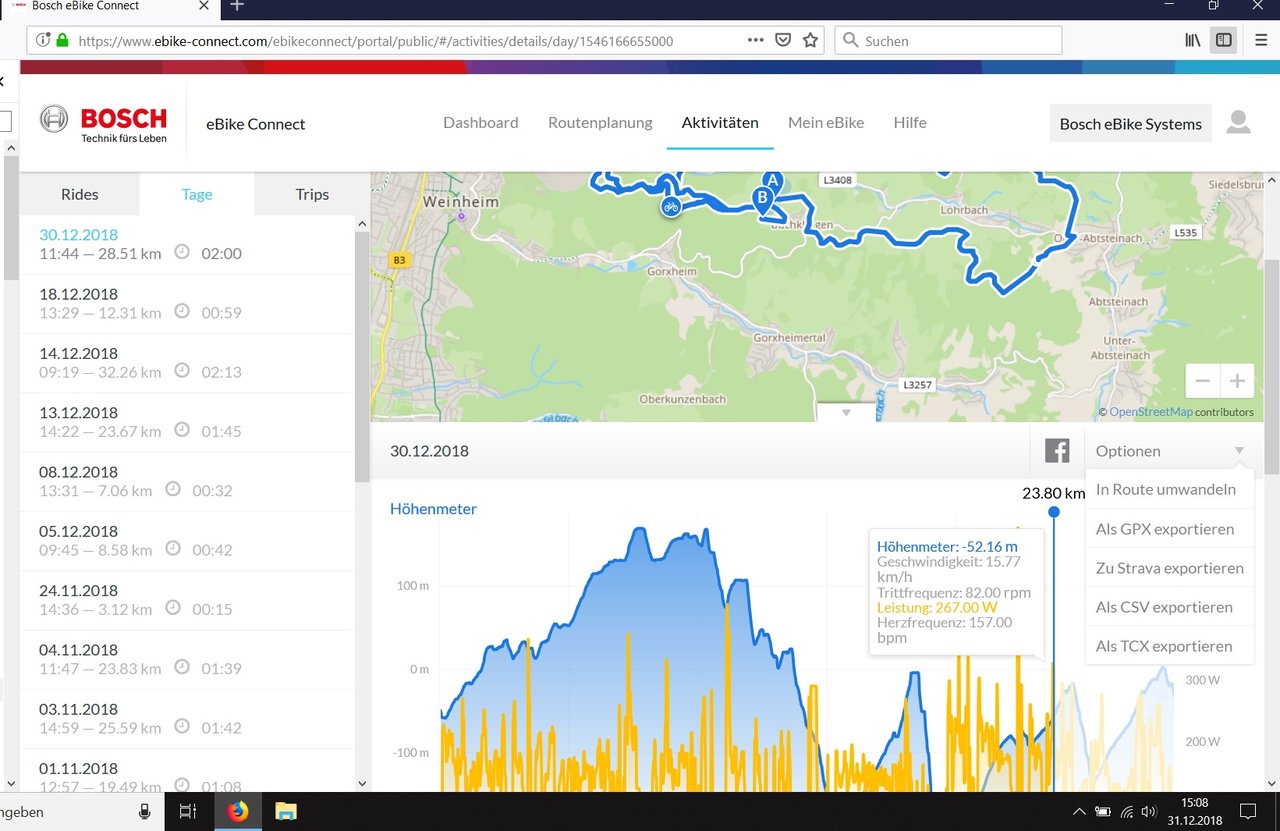Image resolution: width=1280 pixels, height=831 pixels.
Task: Open the user profile avatar icon
Action: 1238,122
